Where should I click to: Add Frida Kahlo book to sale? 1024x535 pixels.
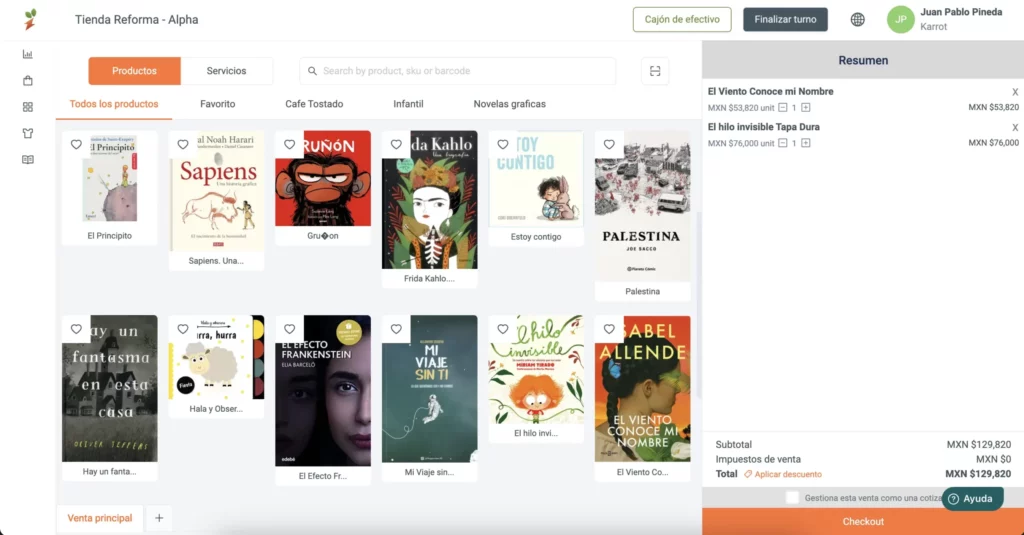tap(430, 209)
